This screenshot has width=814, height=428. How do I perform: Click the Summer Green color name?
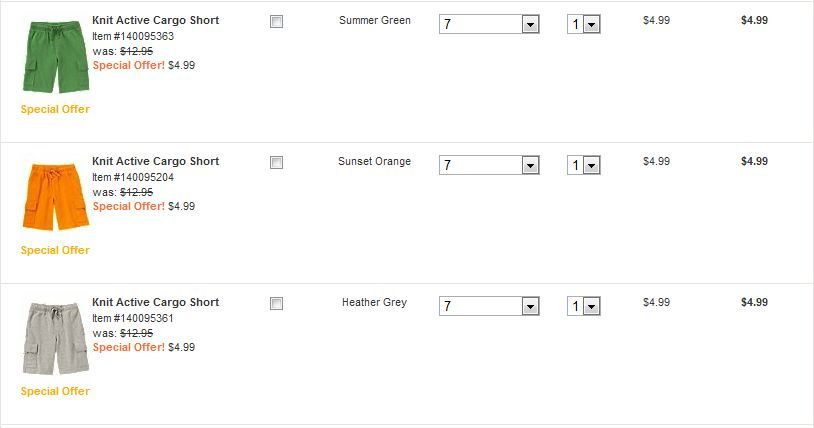click(375, 20)
